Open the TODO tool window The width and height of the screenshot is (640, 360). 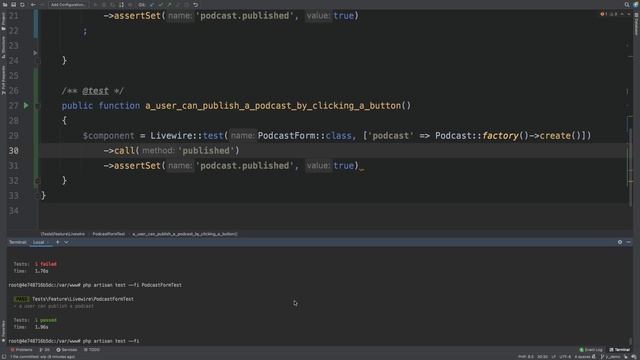click(92, 350)
